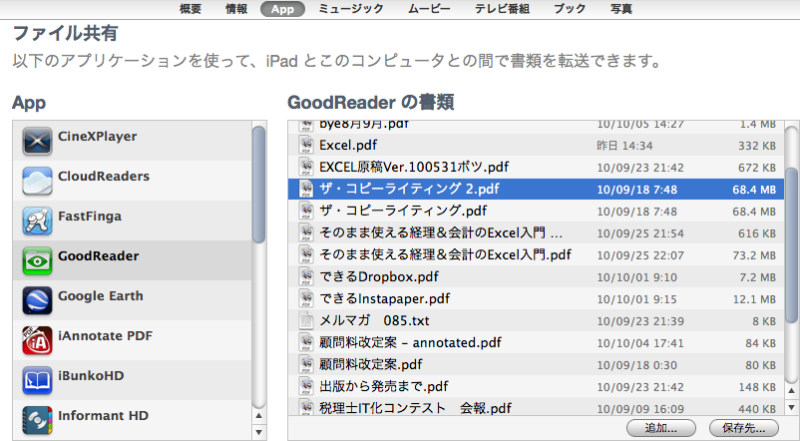800x441 pixels.
Task: Switch to the ムービー tab
Action: (429, 9)
